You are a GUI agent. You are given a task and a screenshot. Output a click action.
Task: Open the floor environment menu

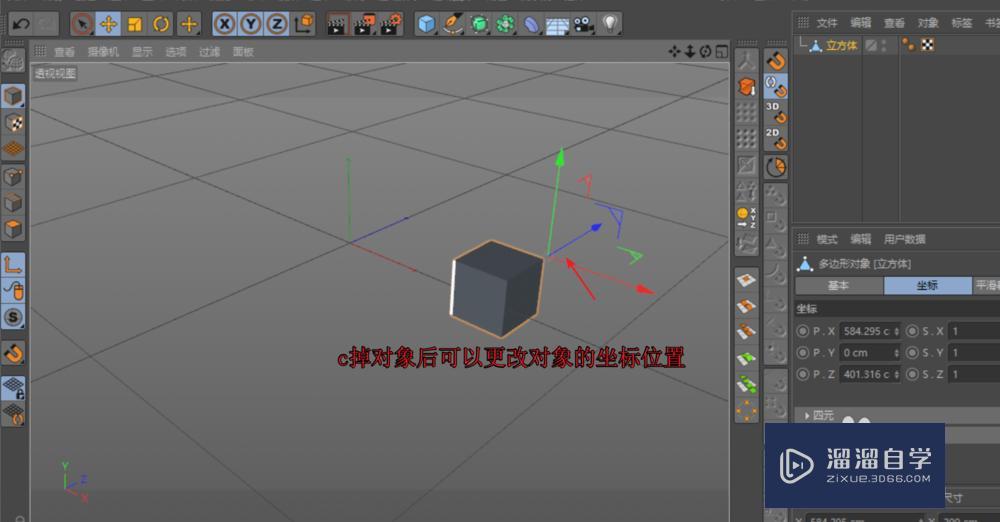pyautogui.click(x=557, y=26)
